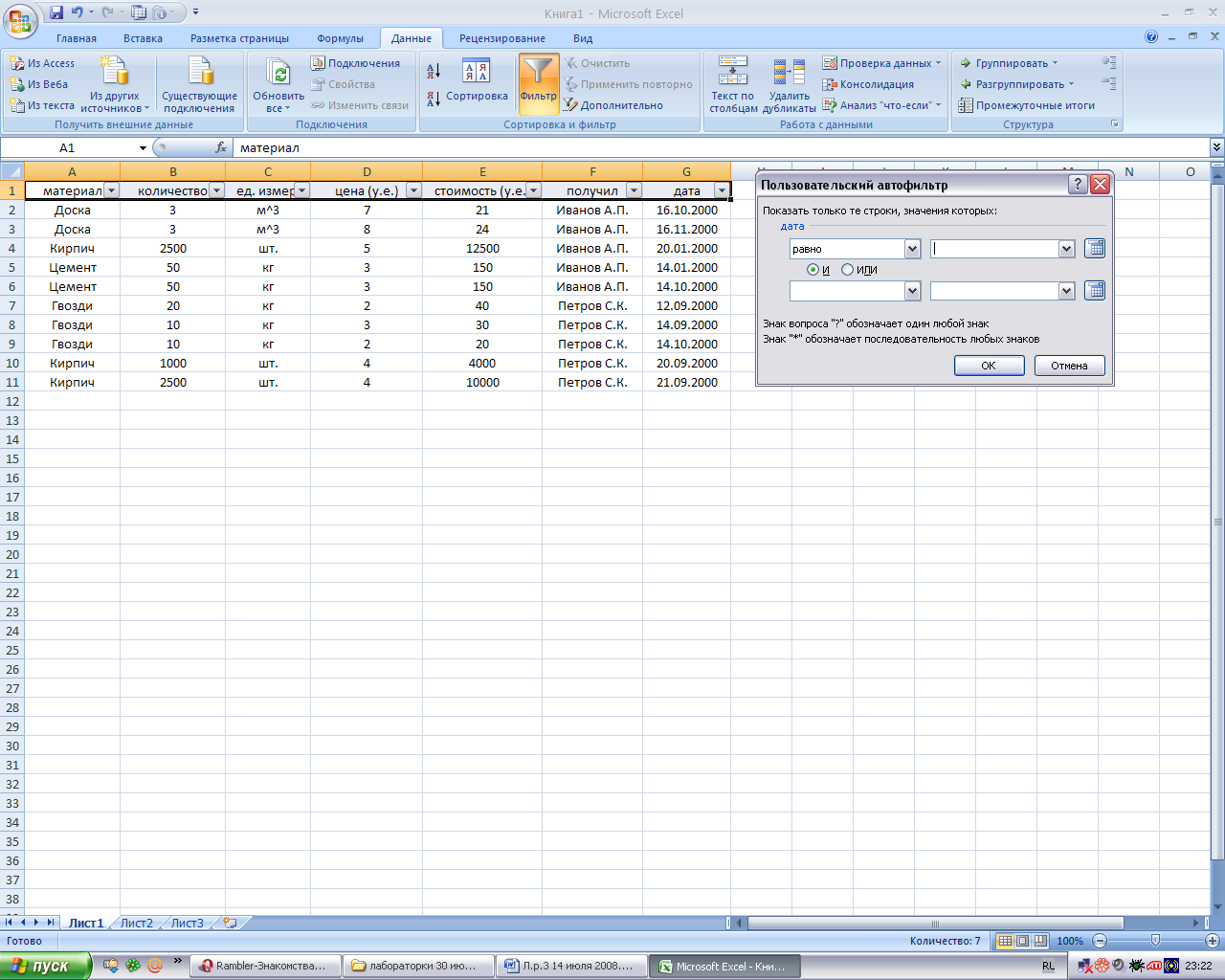Click dialog help question button
Screen dimensions: 1225x980
point(1078,185)
